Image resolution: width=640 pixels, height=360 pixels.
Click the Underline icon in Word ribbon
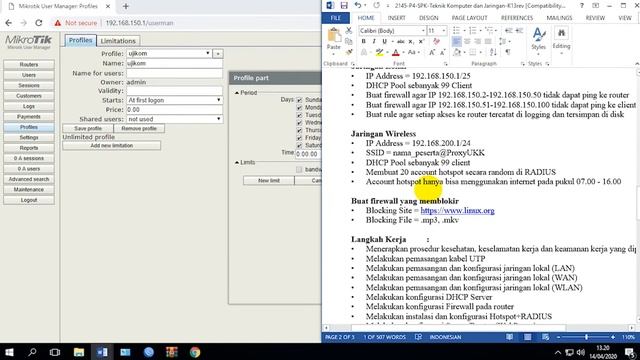384,41
